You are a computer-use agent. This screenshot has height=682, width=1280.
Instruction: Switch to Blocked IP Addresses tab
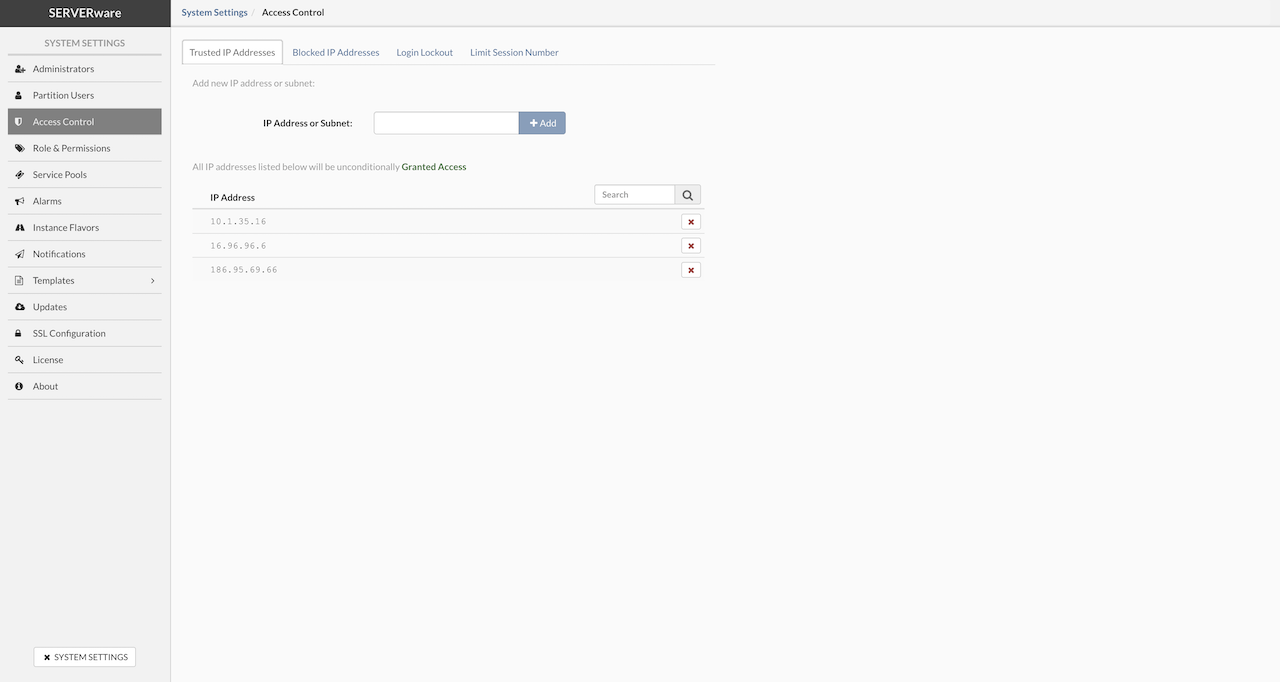pyautogui.click(x=336, y=53)
